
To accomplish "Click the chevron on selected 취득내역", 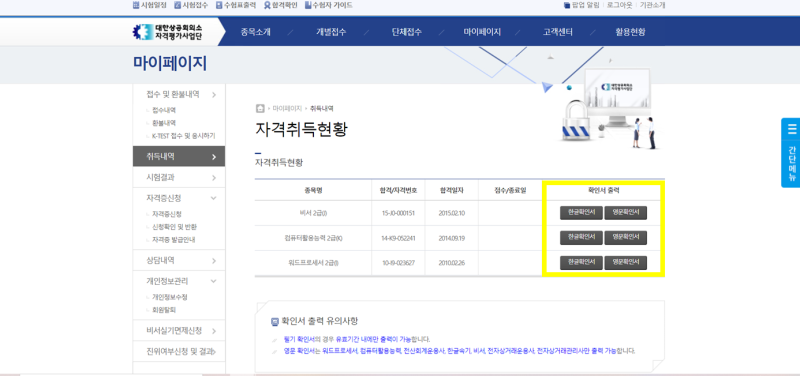I will 214,157.
